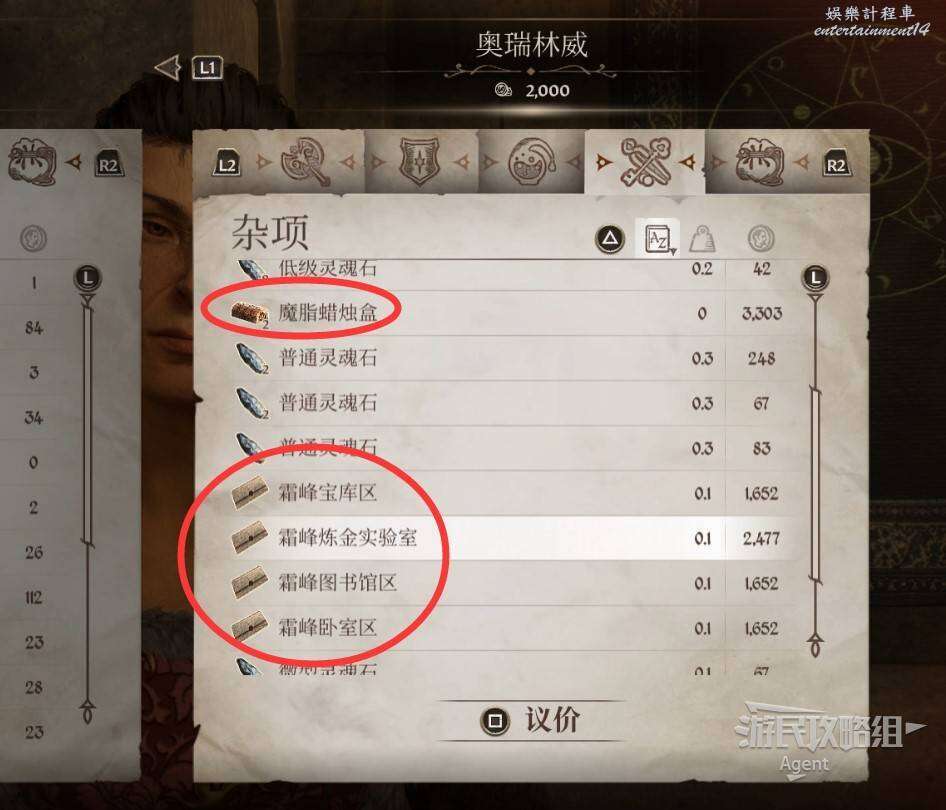This screenshot has height=810, width=946.
Task: Open the weapons axe category tab
Action: 305,162
